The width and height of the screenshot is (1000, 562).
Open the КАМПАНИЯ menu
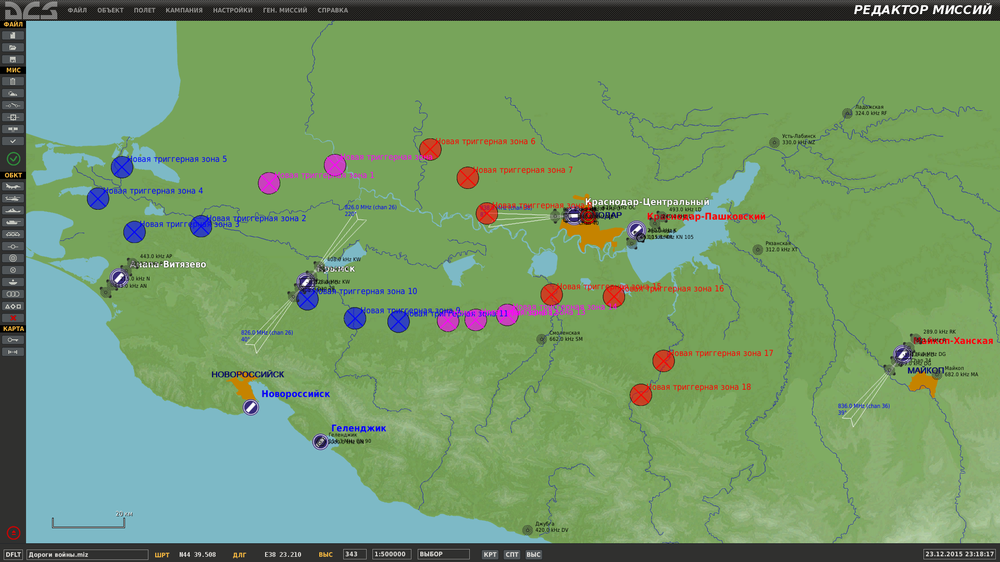click(184, 10)
